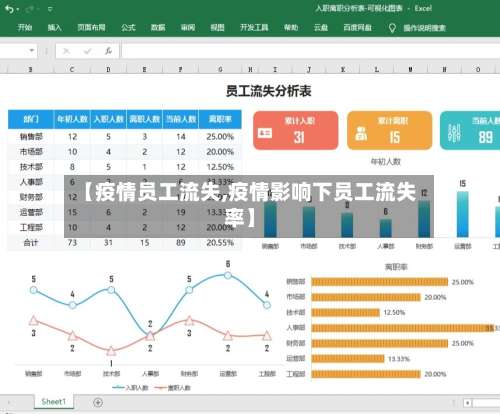
Task: Switch to the 插入 ribbon tab
Action: click(x=55, y=28)
